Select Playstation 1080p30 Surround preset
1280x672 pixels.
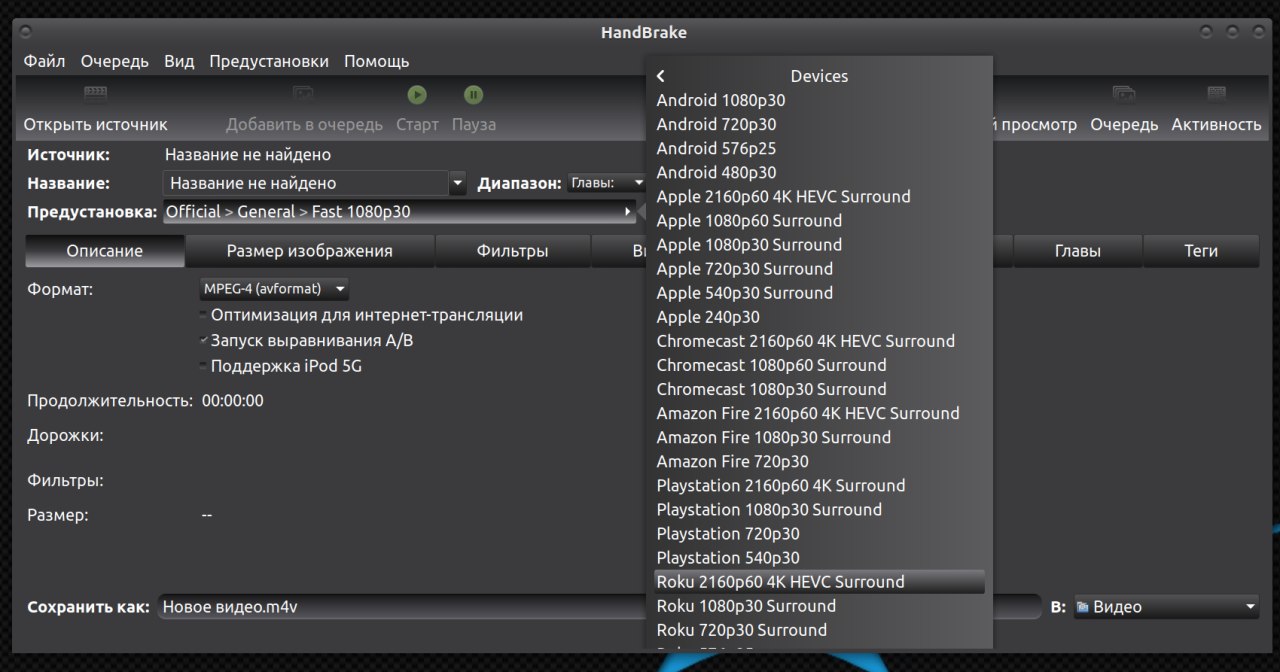click(819, 509)
